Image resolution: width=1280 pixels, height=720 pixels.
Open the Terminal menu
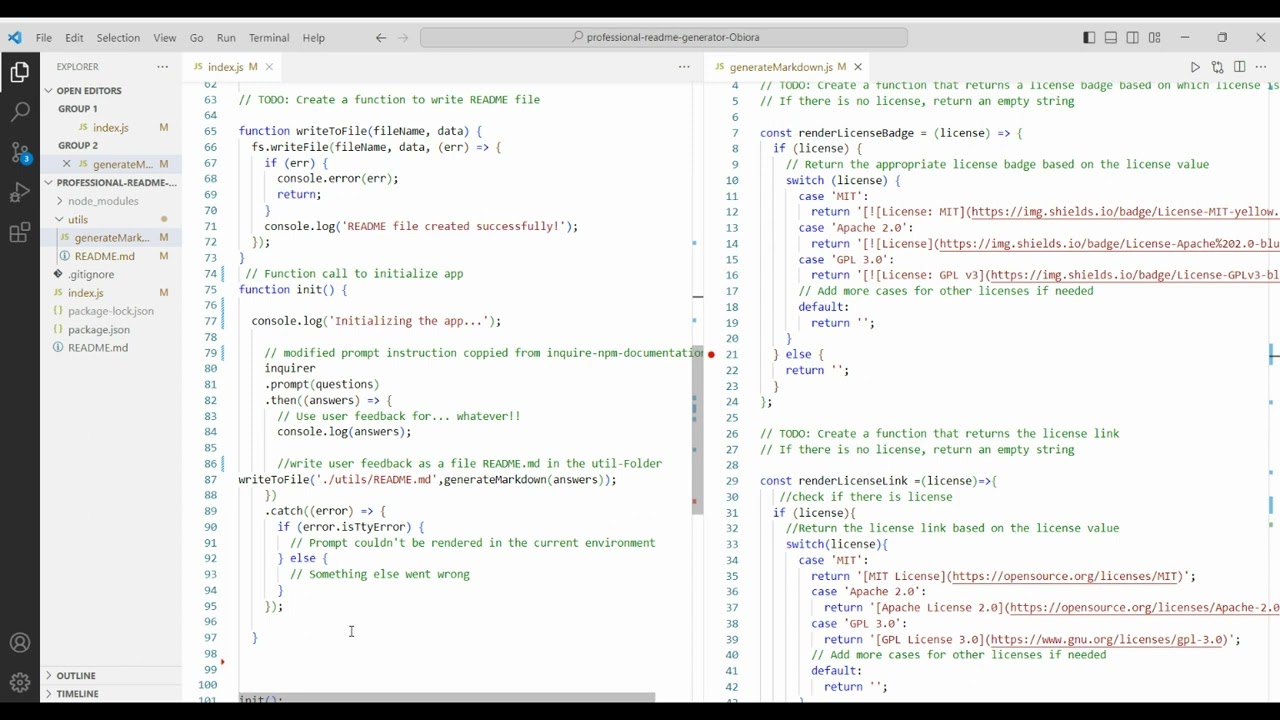(x=269, y=38)
